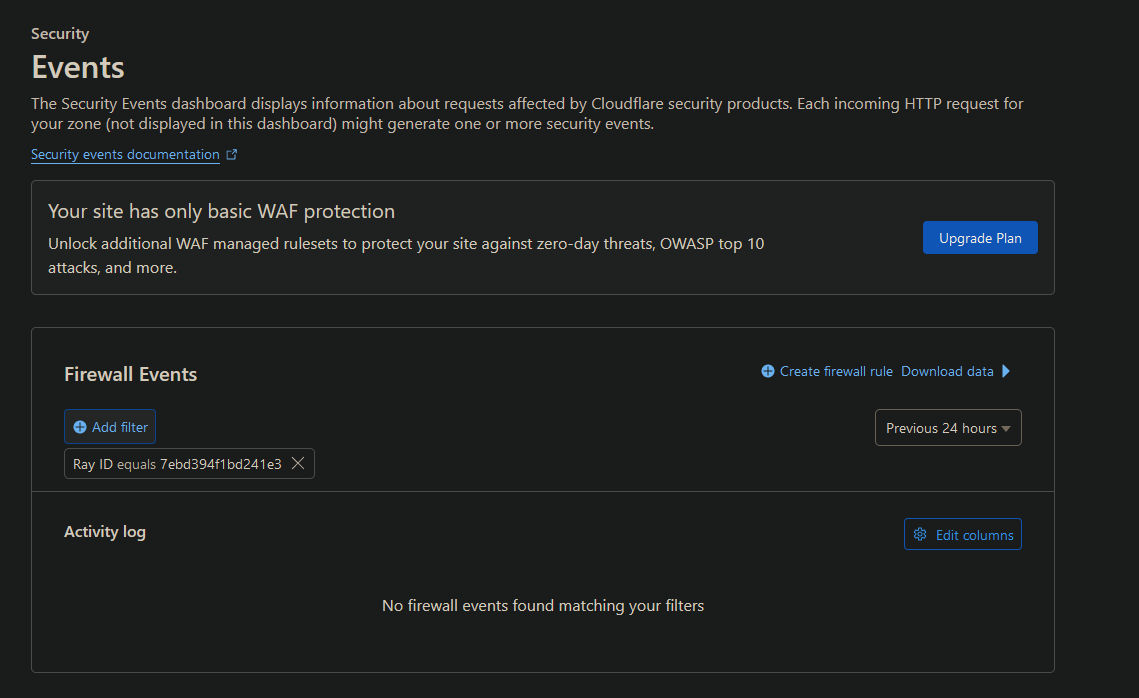The height and width of the screenshot is (698, 1139).
Task: Toggle column visibility via Edit columns
Action: 962,534
